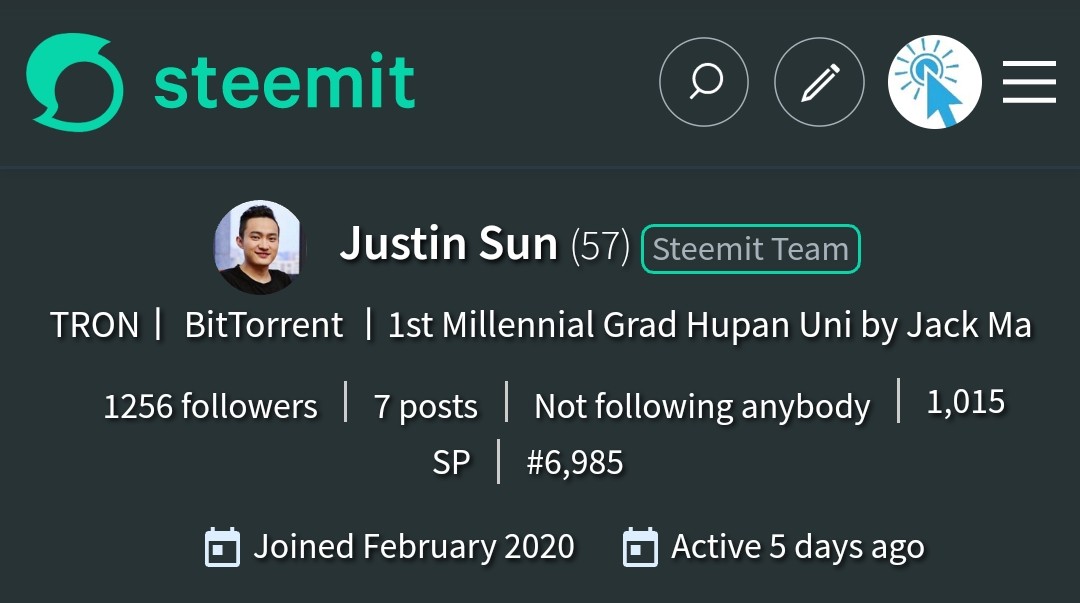Click Active 5 days ago text

coord(797,547)
